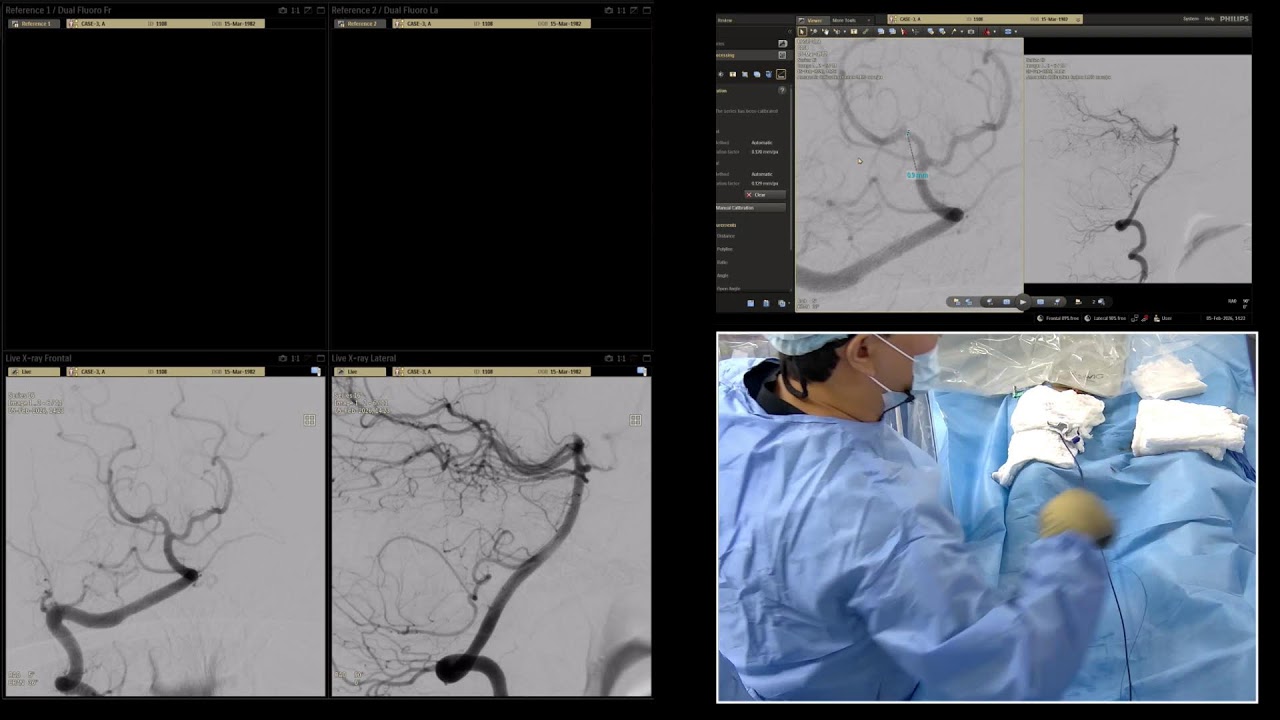Viewport: 1280px width, 720px height.
Task: Click the 'Frontal FPS/sec' status bar entry
Action: click(1058, 318)
